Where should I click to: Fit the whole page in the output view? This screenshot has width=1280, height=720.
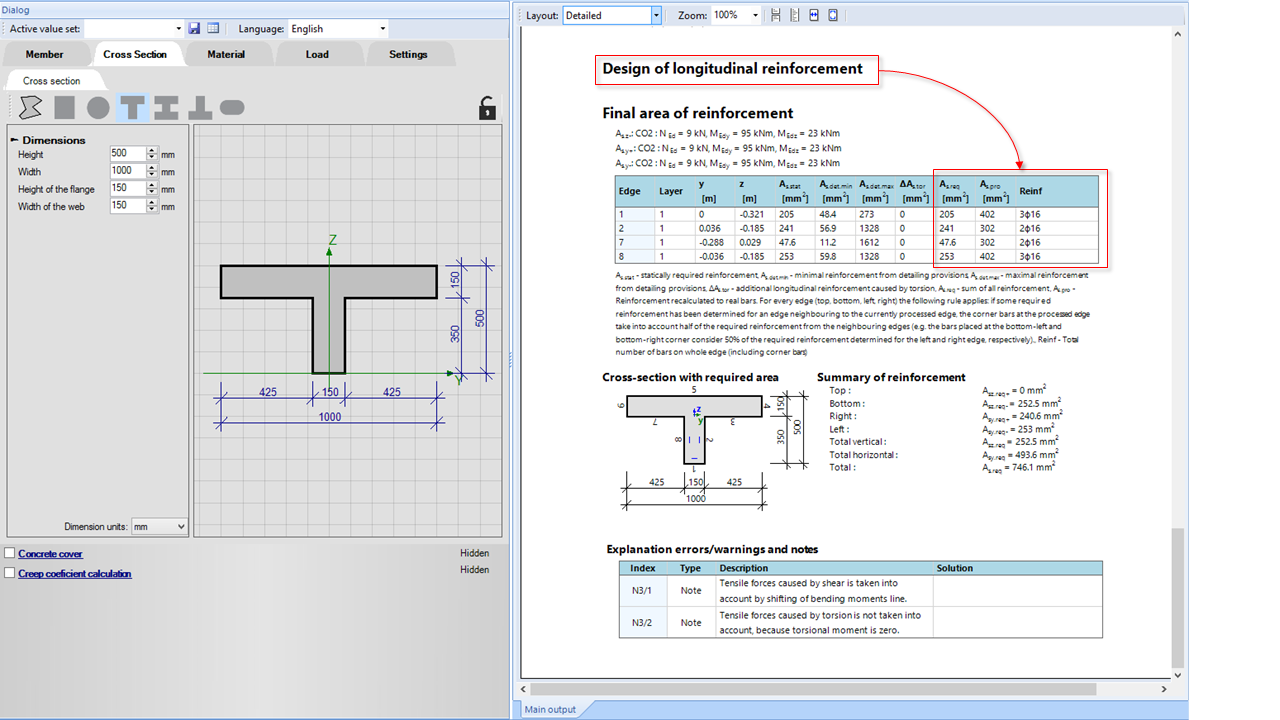833,16
